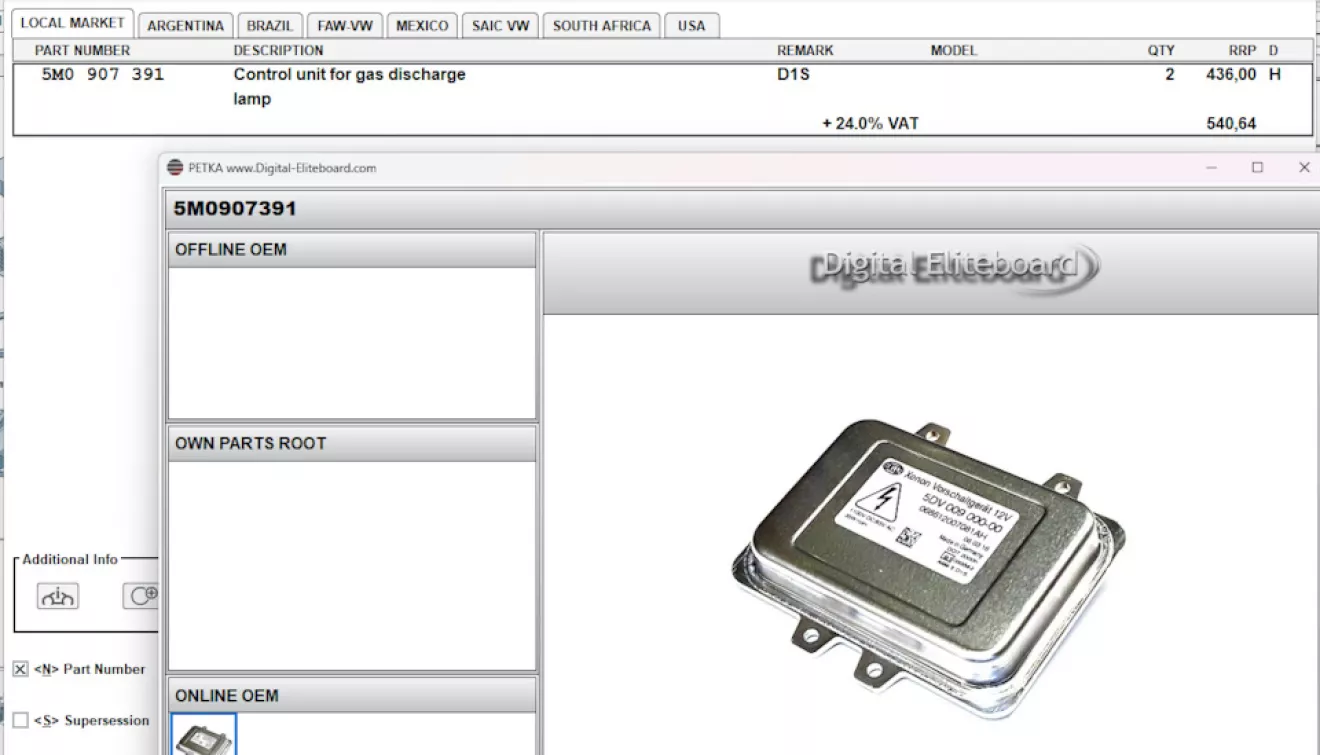Select the ballast thumbnail under ONLINE OEM
Viewport: 1320px width, 755px height.
[204, 735]
